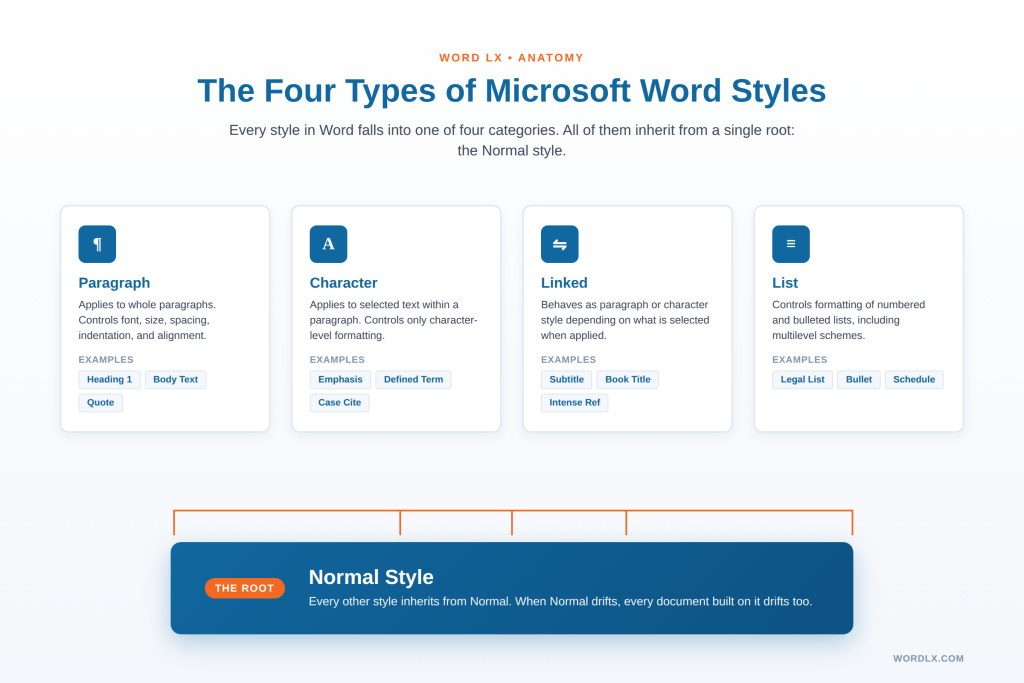Enable the Intense Ref style tag

coord(574,402)
